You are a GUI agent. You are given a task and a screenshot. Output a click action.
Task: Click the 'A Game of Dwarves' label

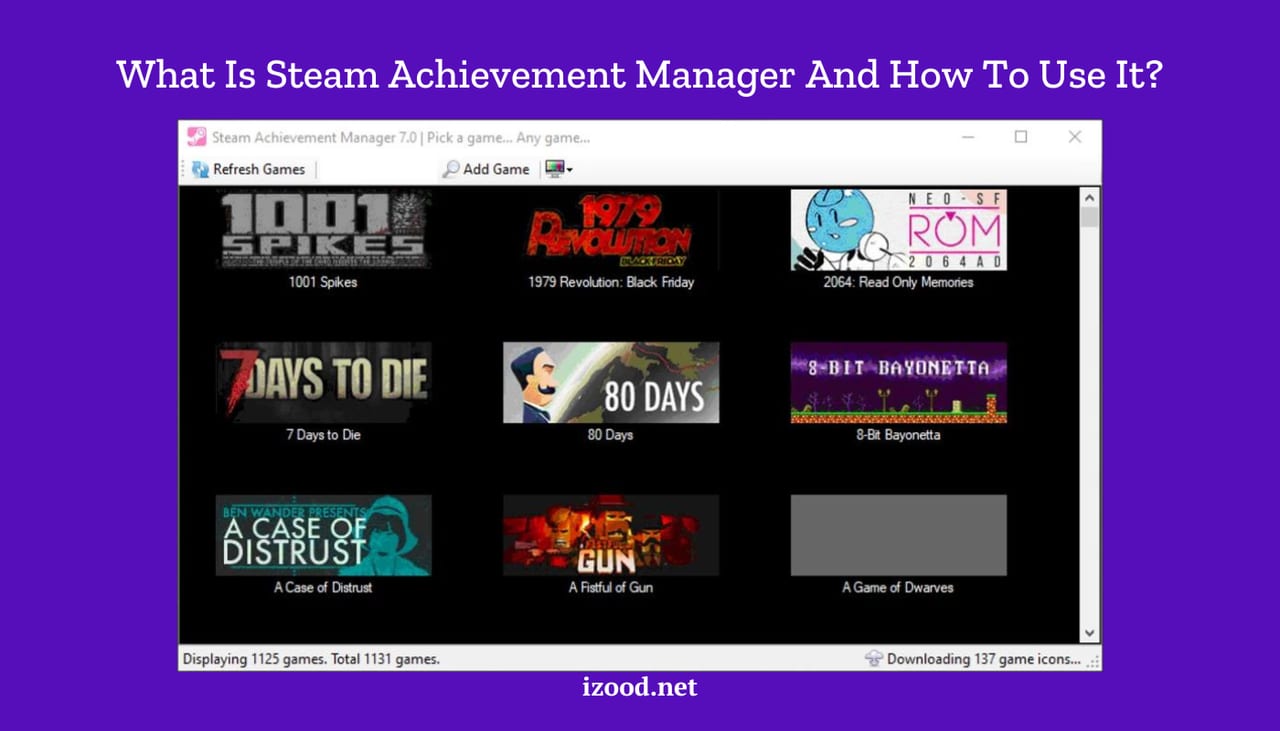click(x=898, y=587)
